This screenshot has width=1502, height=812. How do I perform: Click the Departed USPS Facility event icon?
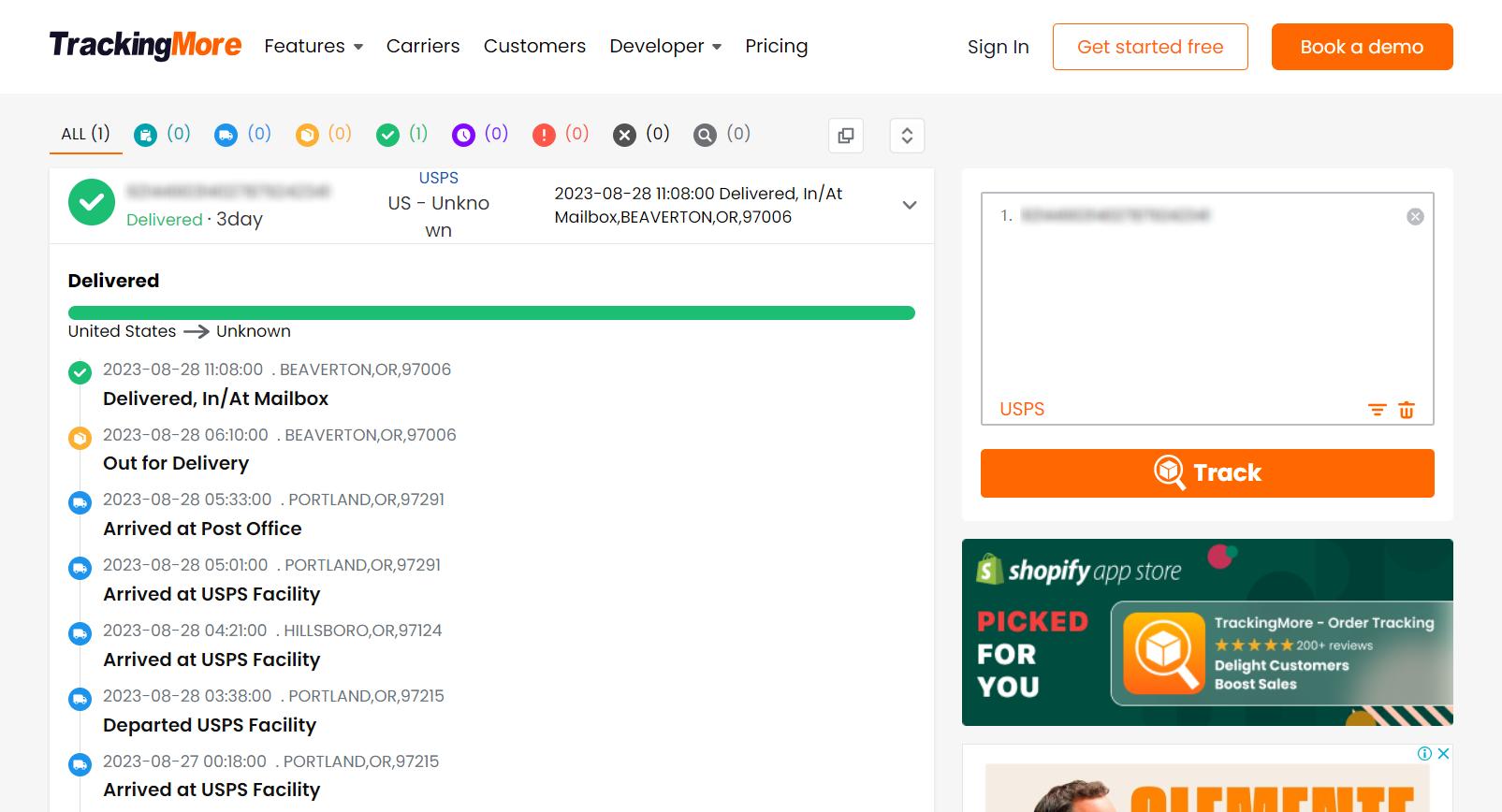click(80, 699)
